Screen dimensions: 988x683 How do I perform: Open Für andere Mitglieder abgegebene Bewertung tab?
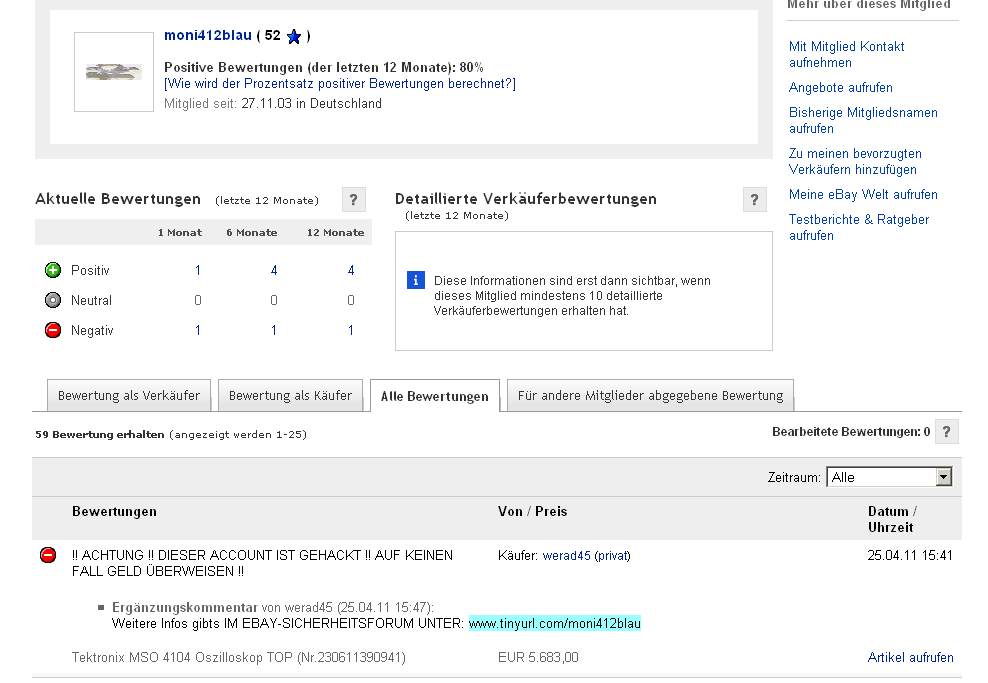(650, 396)
